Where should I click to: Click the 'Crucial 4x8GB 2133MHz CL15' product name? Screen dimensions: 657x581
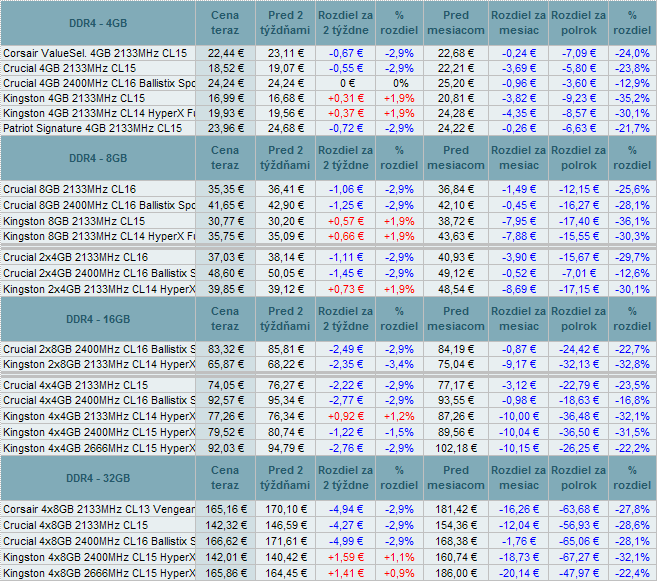(75, 525)
